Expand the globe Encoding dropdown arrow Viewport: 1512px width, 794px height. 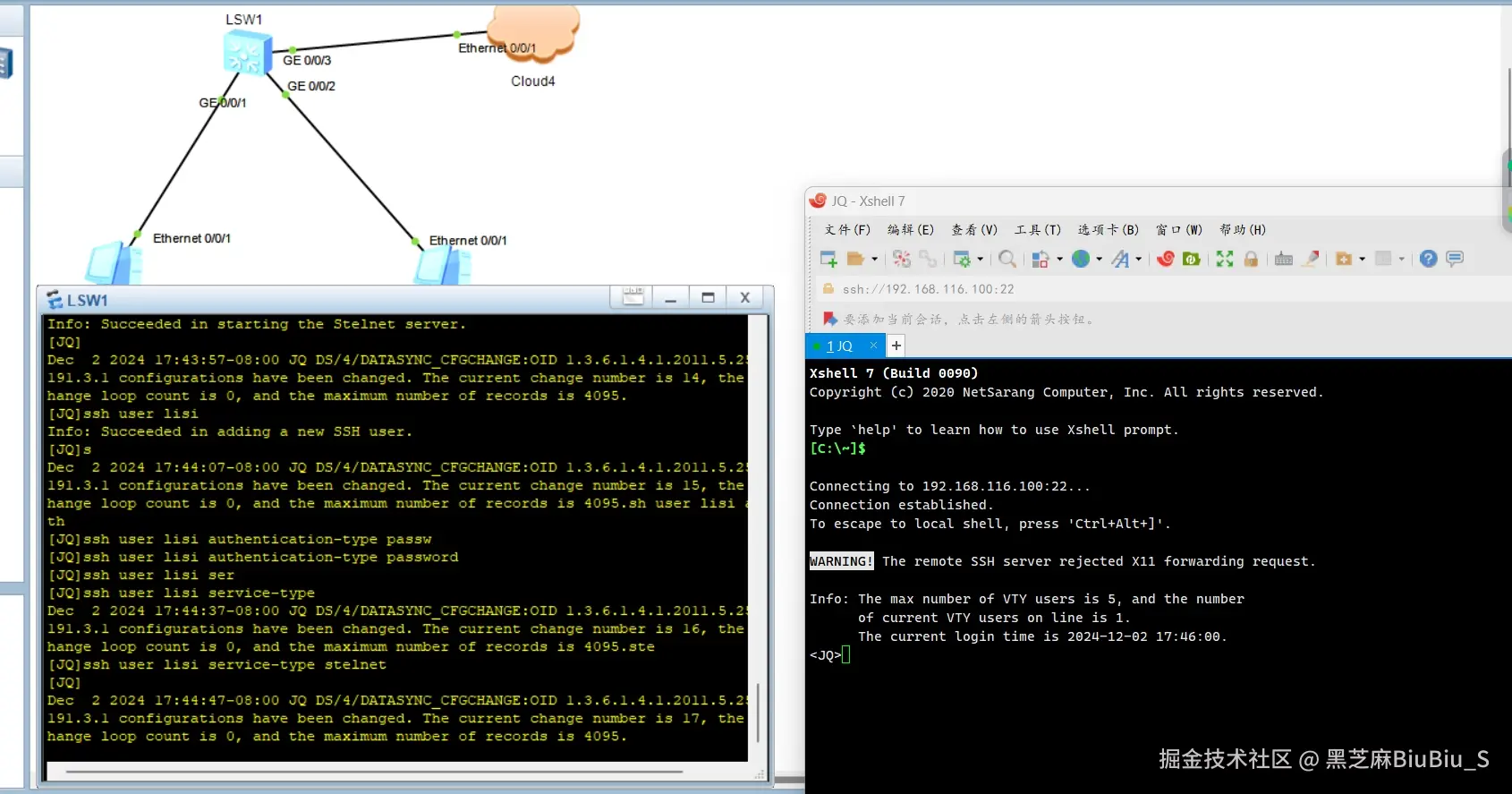click(x=1099, y=260)
